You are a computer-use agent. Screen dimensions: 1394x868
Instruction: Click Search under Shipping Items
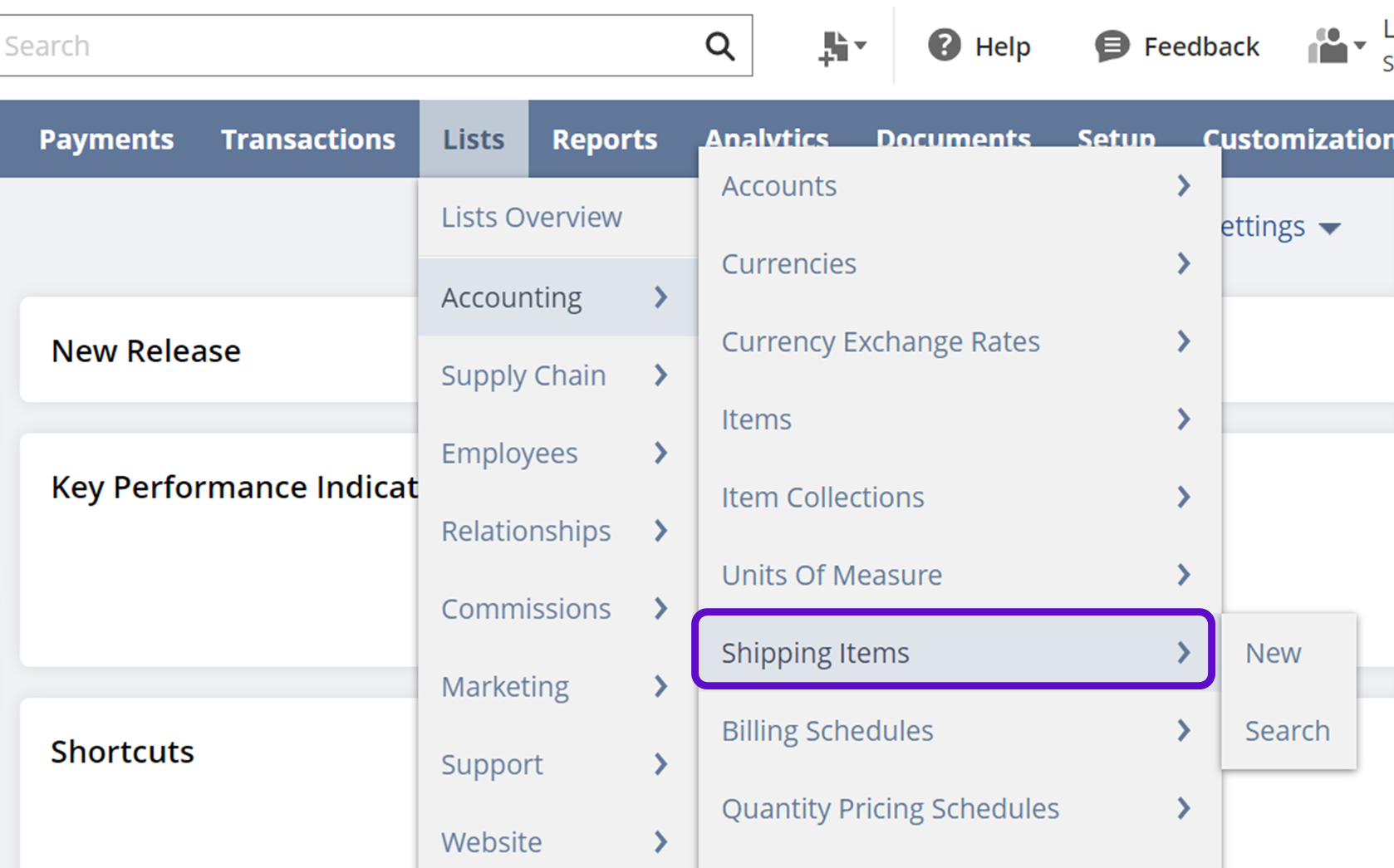coord(1287,731)
